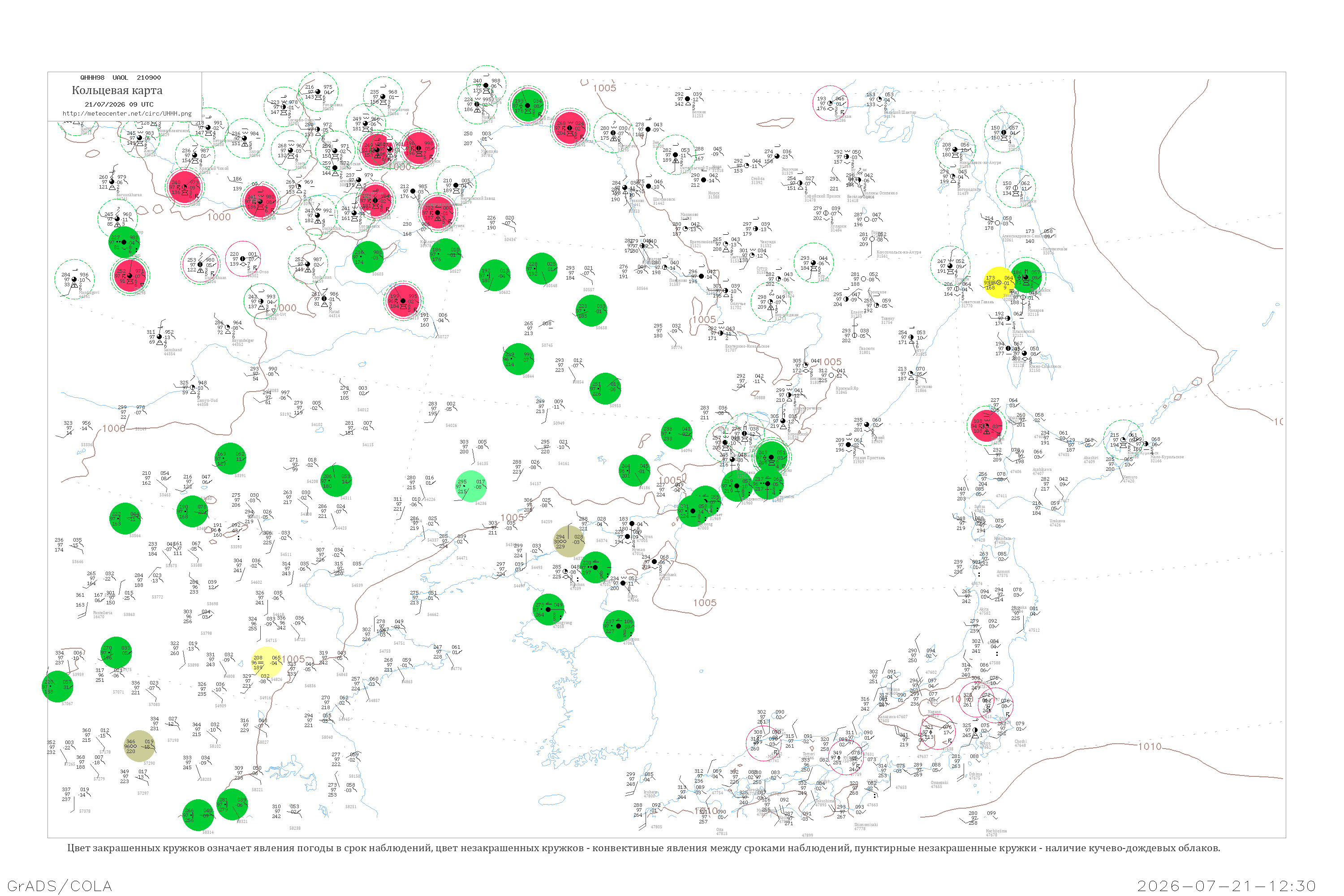1344x896 pixels.
Task: Click the bright yellow station circle near Sakhalin
Action: (998, 282)
